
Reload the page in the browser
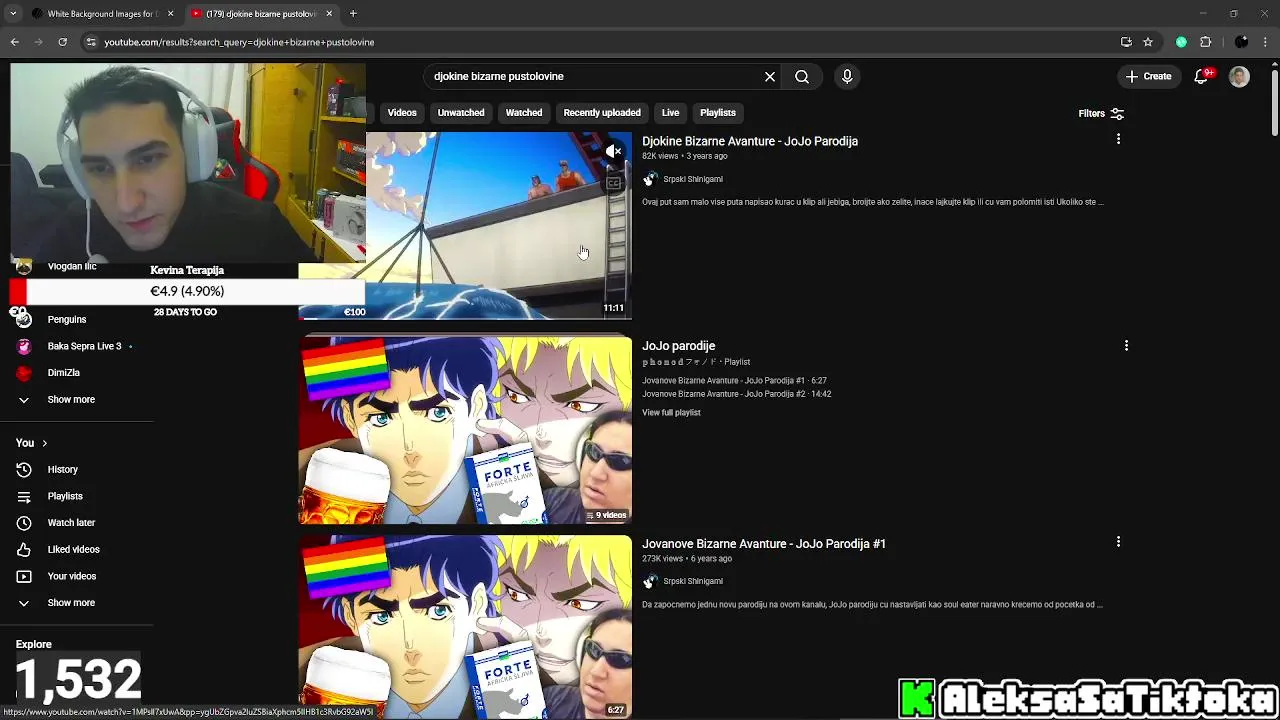[62, 42]
